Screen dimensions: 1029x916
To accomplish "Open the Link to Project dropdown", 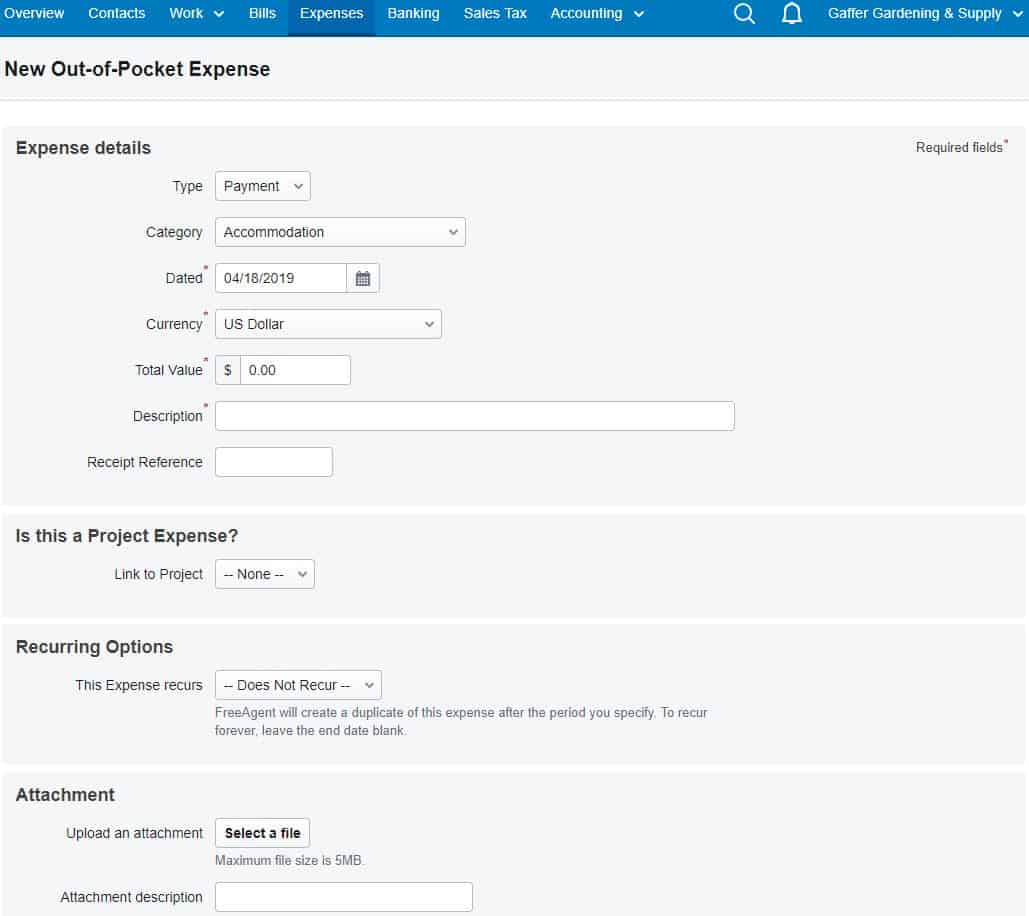I will click(x=264, y=574).
